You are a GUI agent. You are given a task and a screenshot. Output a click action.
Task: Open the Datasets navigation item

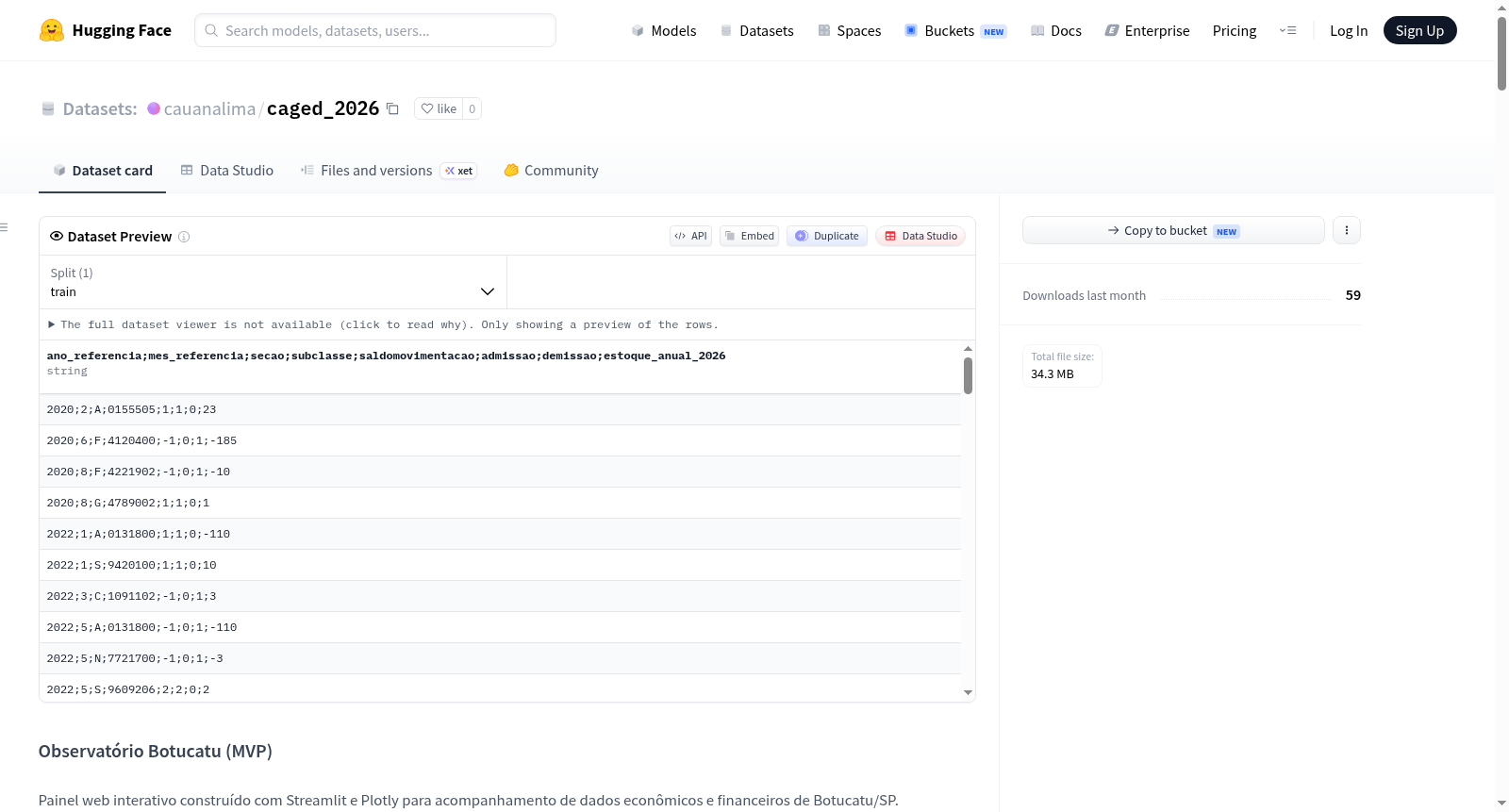click(756, 30)
